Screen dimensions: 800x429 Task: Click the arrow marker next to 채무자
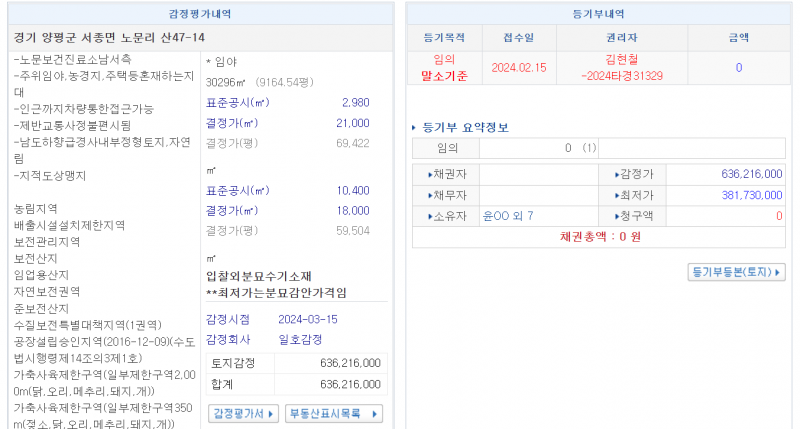pos(429,195)
